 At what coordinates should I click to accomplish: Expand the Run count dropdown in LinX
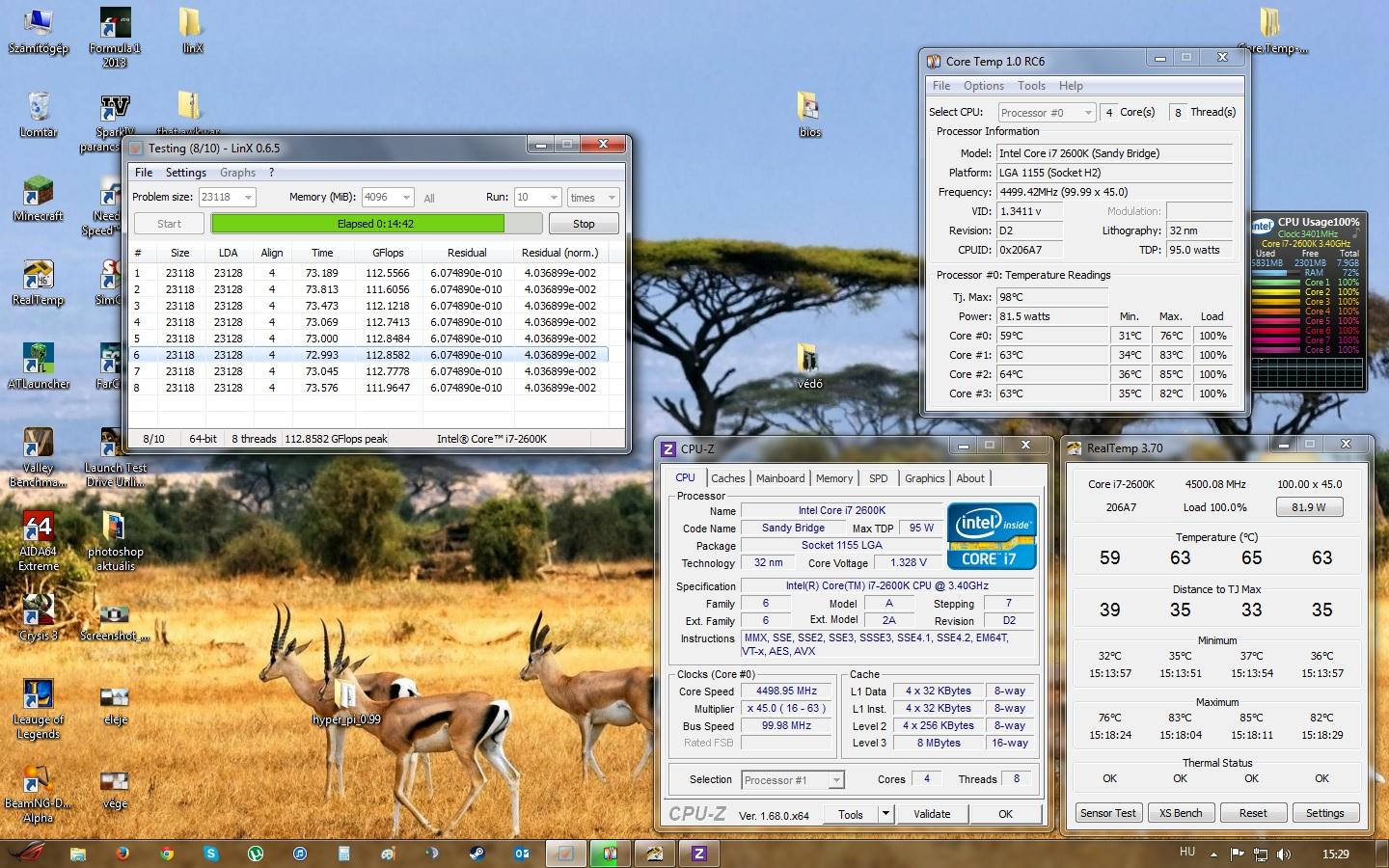[554, 197]
